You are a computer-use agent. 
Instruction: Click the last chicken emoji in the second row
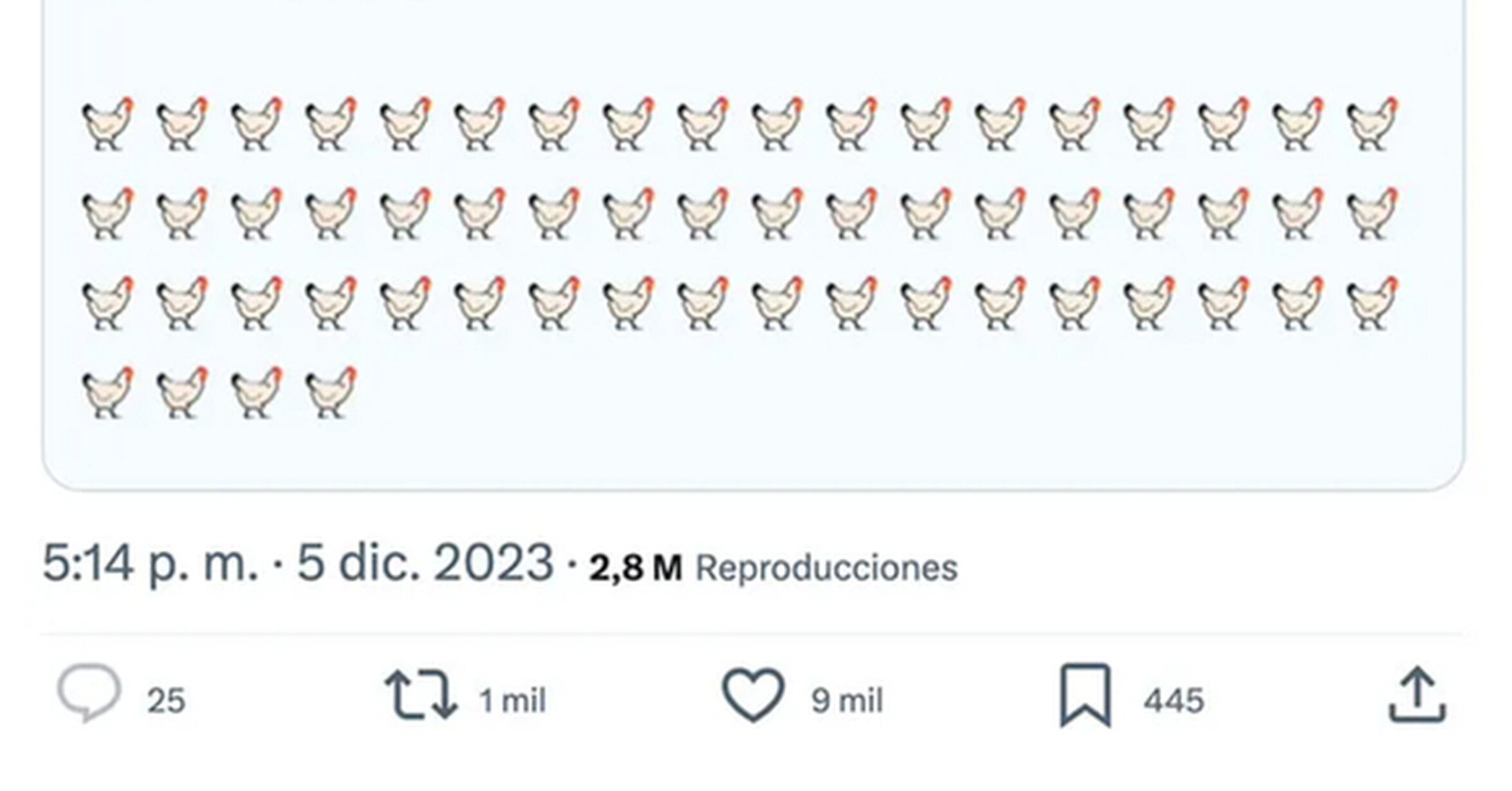pos(1372,214)
